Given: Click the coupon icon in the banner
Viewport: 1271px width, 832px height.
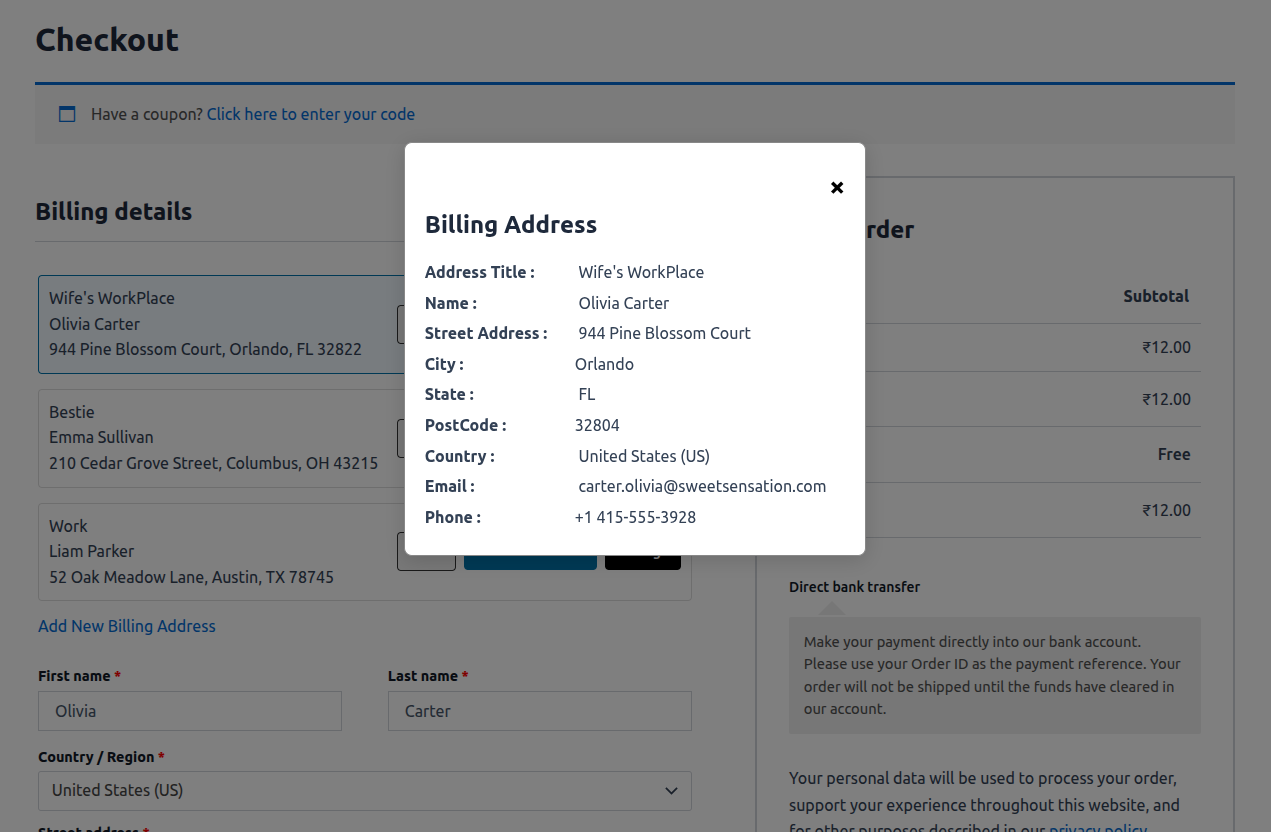Looking at the screenshot, I should click(66, 113).
